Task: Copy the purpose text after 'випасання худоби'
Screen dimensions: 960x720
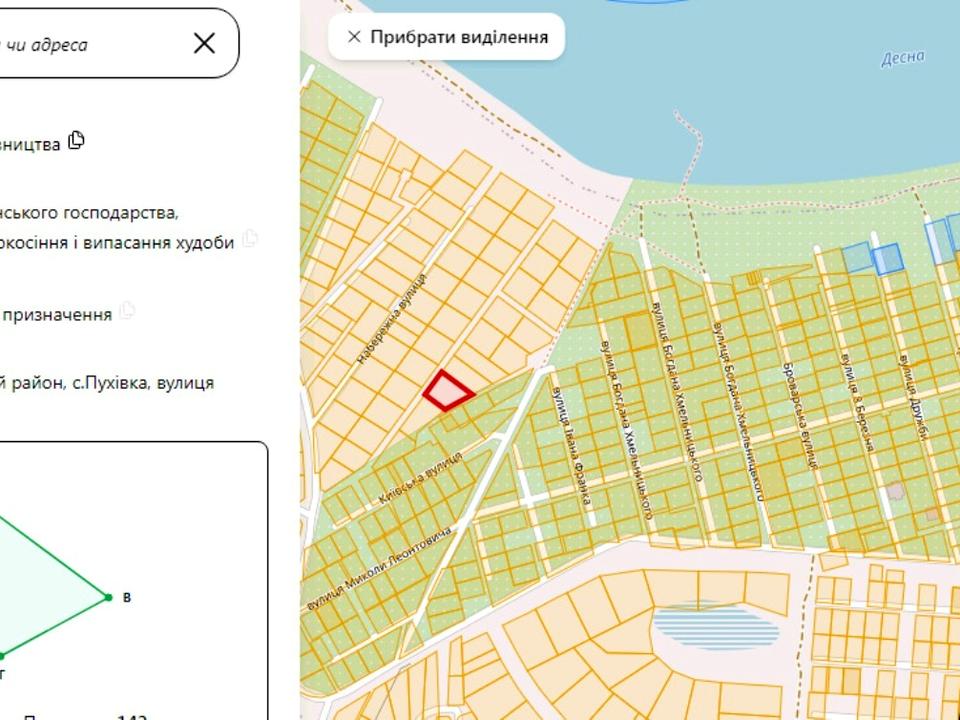Action: coord(250,238)
